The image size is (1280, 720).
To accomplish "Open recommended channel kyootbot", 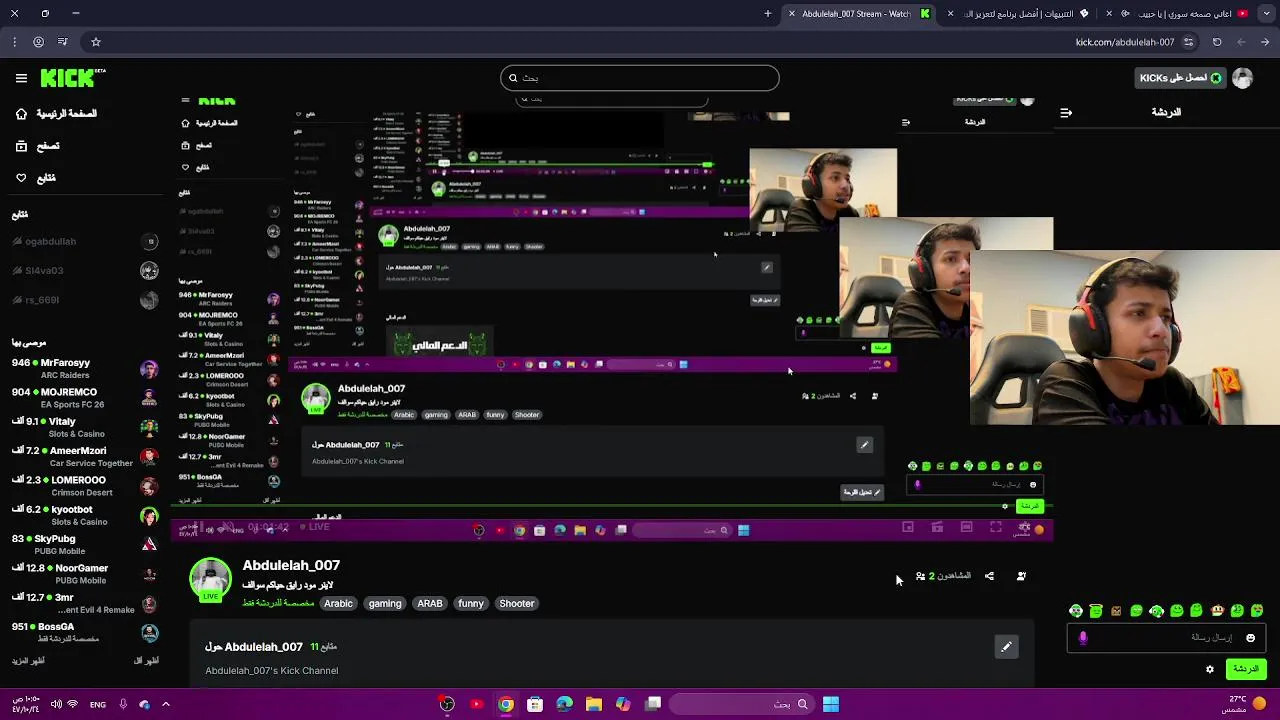I will coord(86,515).
